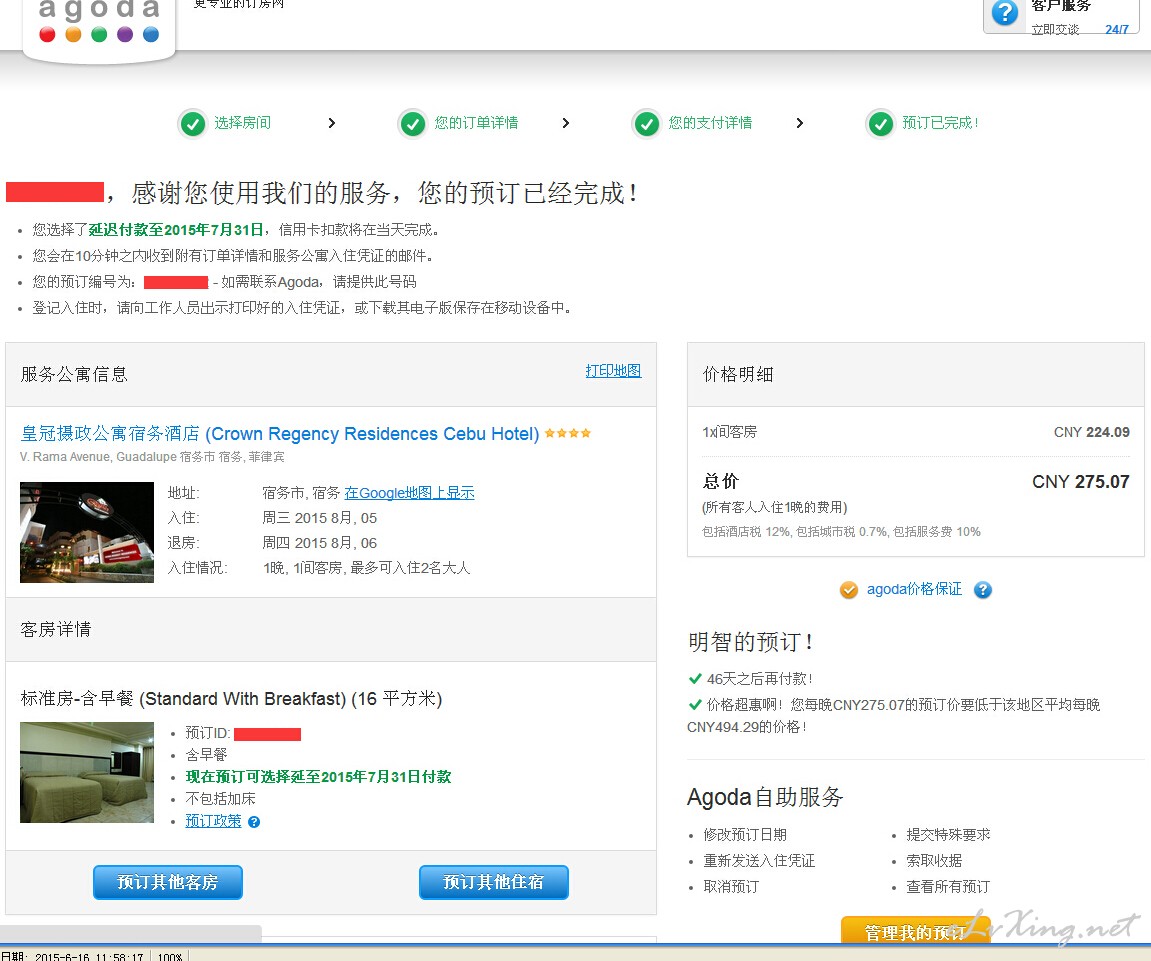The width and height of the screenshot is (1151, 961).
Task: Select 索取收据 option
Action: coord(934,860)
